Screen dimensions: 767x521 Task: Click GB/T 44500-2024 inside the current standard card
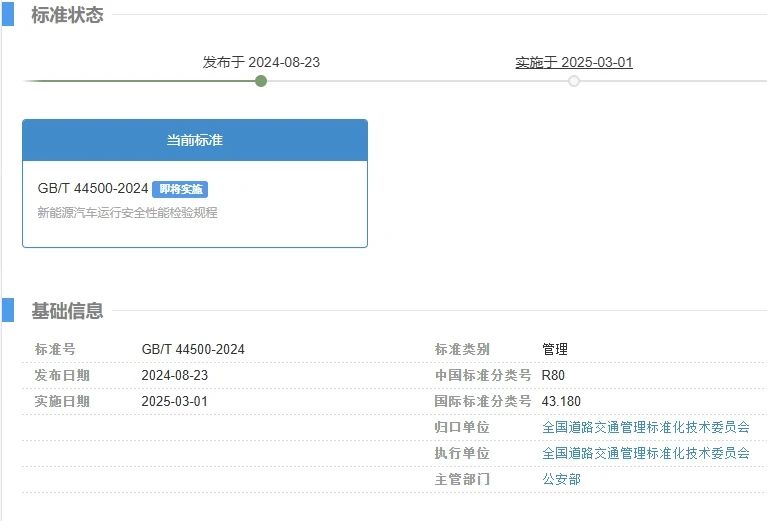[93, 189]
